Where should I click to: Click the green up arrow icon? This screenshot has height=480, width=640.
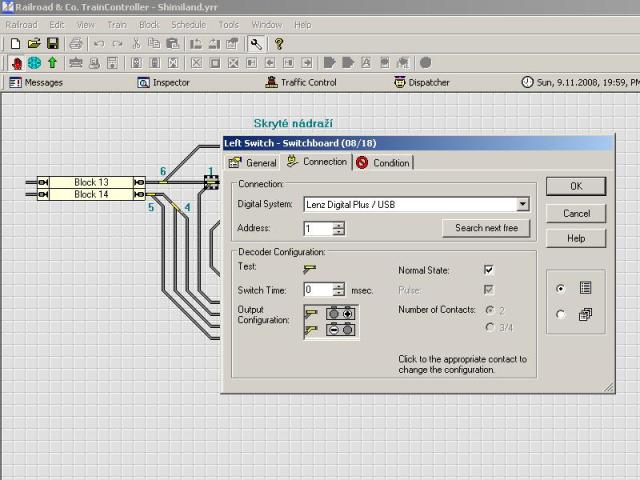click(52, 63)
